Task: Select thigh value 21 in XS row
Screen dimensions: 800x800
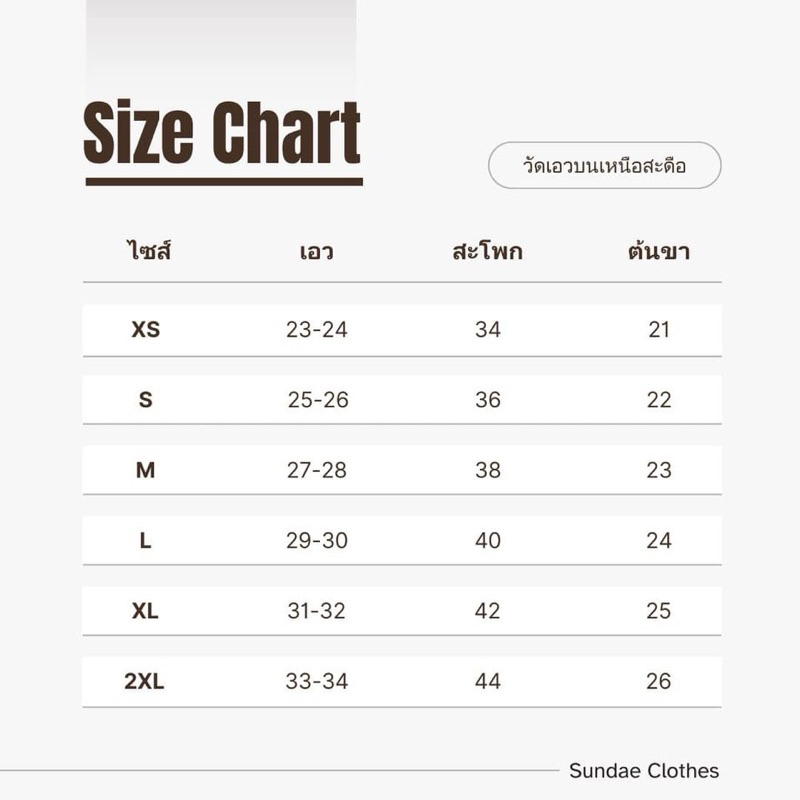Action: click(659, 329)
